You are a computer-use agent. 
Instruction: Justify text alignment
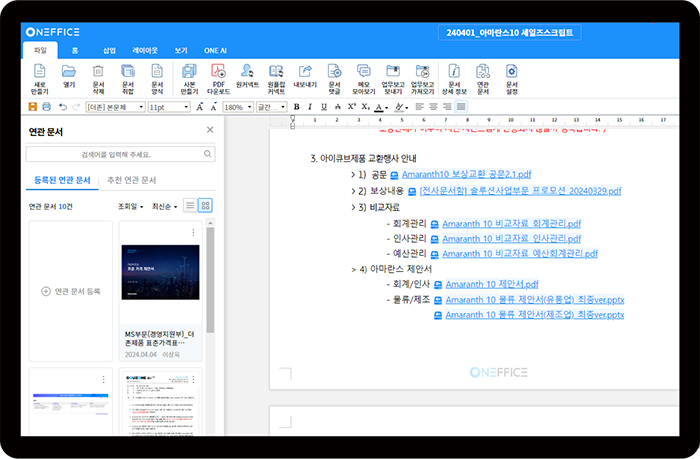coord(461,107)
